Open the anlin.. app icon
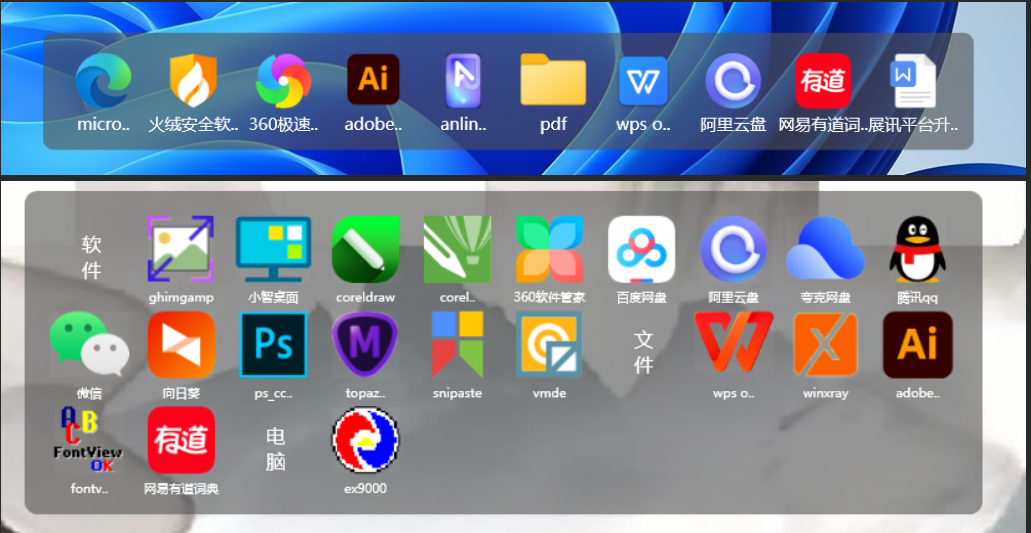The height and width of the screenshot is (533, 1031). [464, 80]
